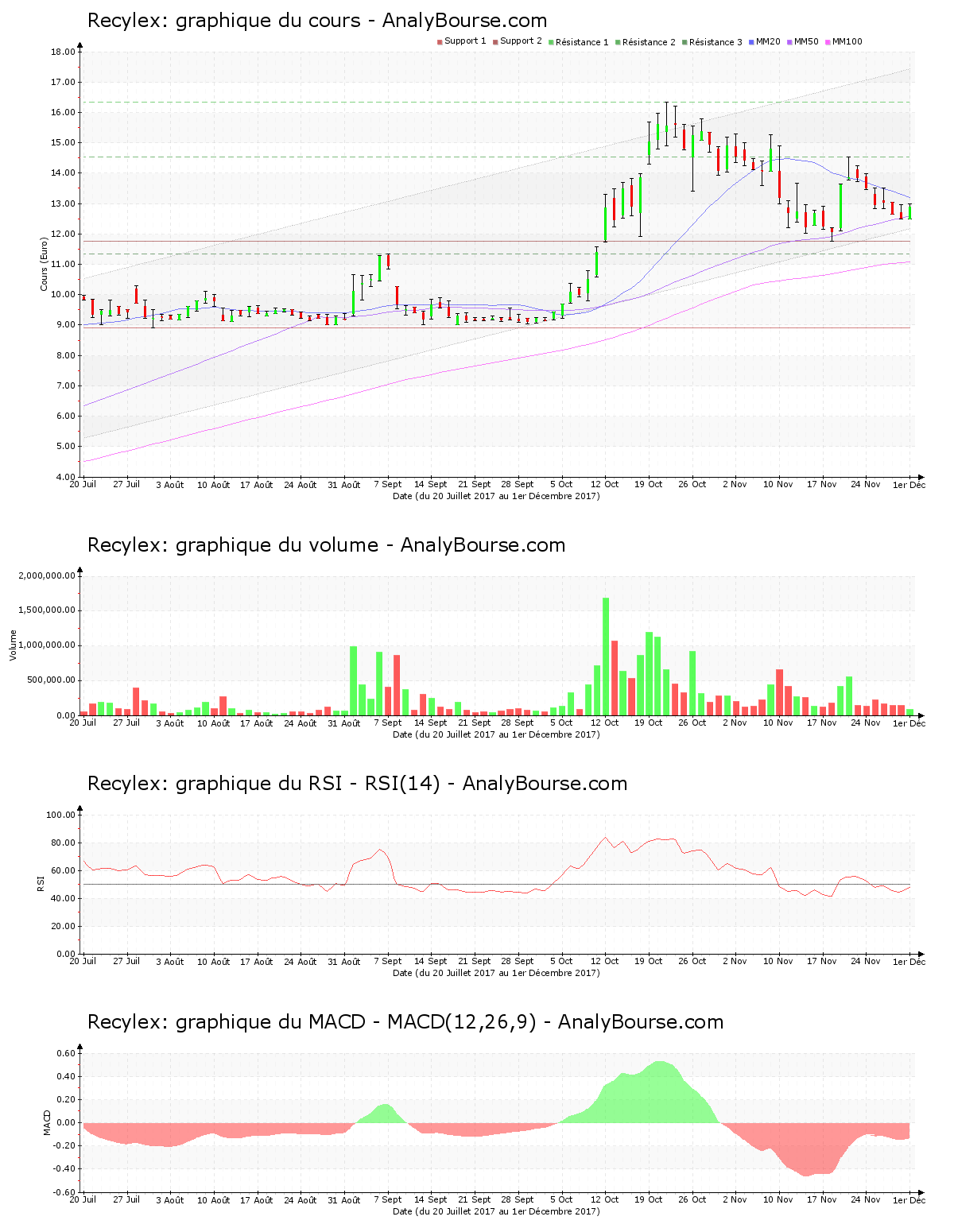The width and height of the screenshot is (954, 1232).
Task: Select the Résistance 2 legend label
Action: [x=649, y=42]
